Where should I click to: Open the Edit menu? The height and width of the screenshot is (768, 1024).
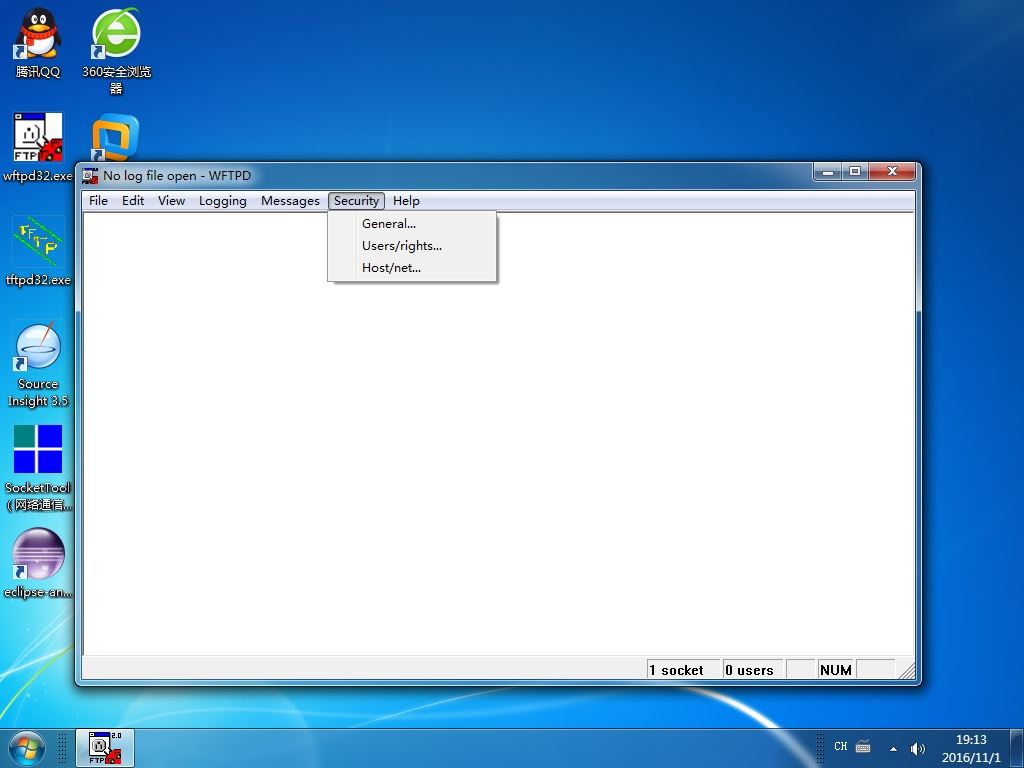pos(133,200)
